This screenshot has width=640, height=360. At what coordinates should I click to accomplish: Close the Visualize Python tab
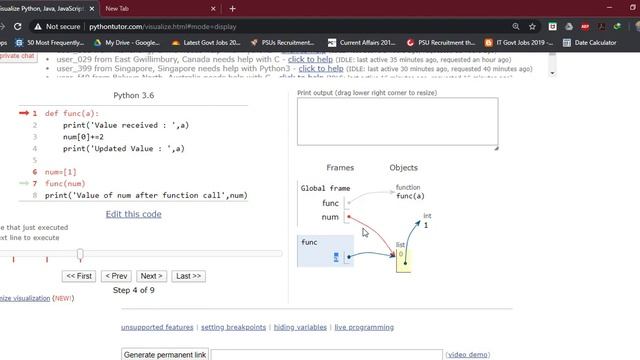(x=92, y=9)
